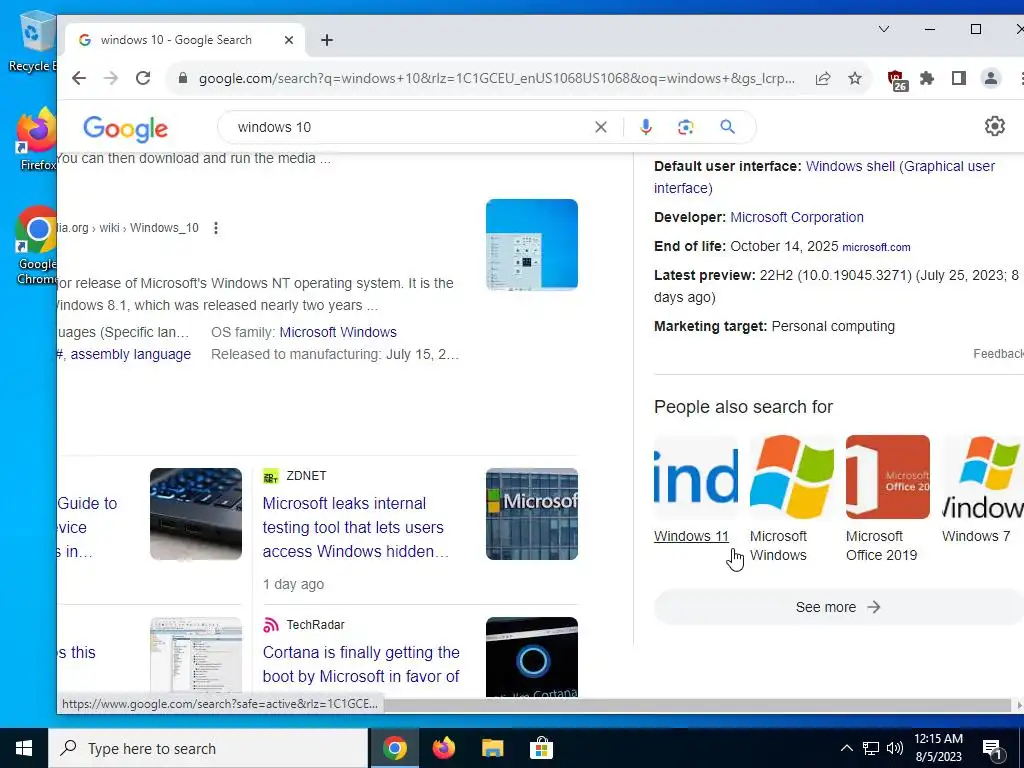This screenshot has height=768, width=1024.
Task: Open ZDNET article about Microsoft leaking tool
Action: [355, 527]
